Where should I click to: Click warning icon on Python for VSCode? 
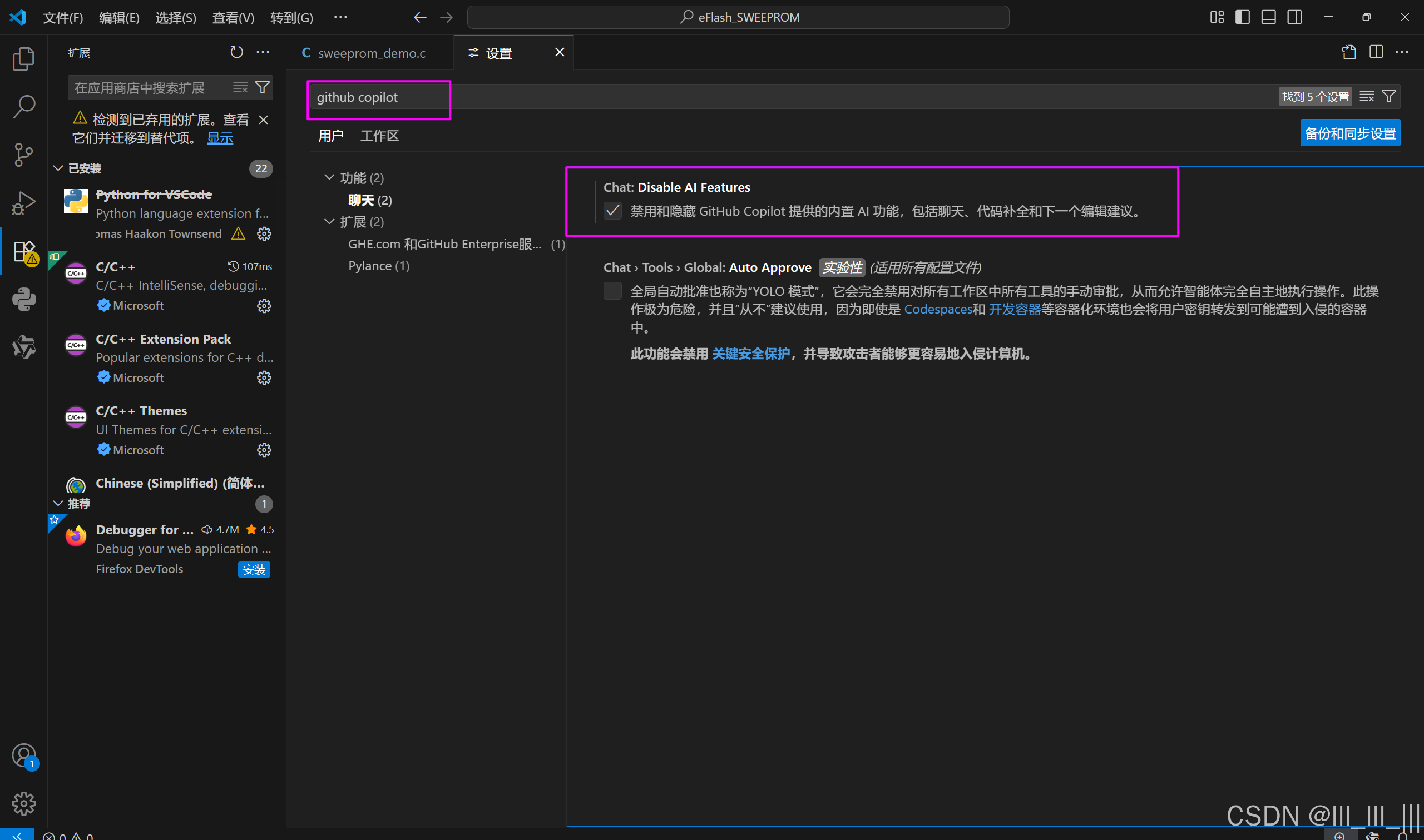[x=239, y=234]
